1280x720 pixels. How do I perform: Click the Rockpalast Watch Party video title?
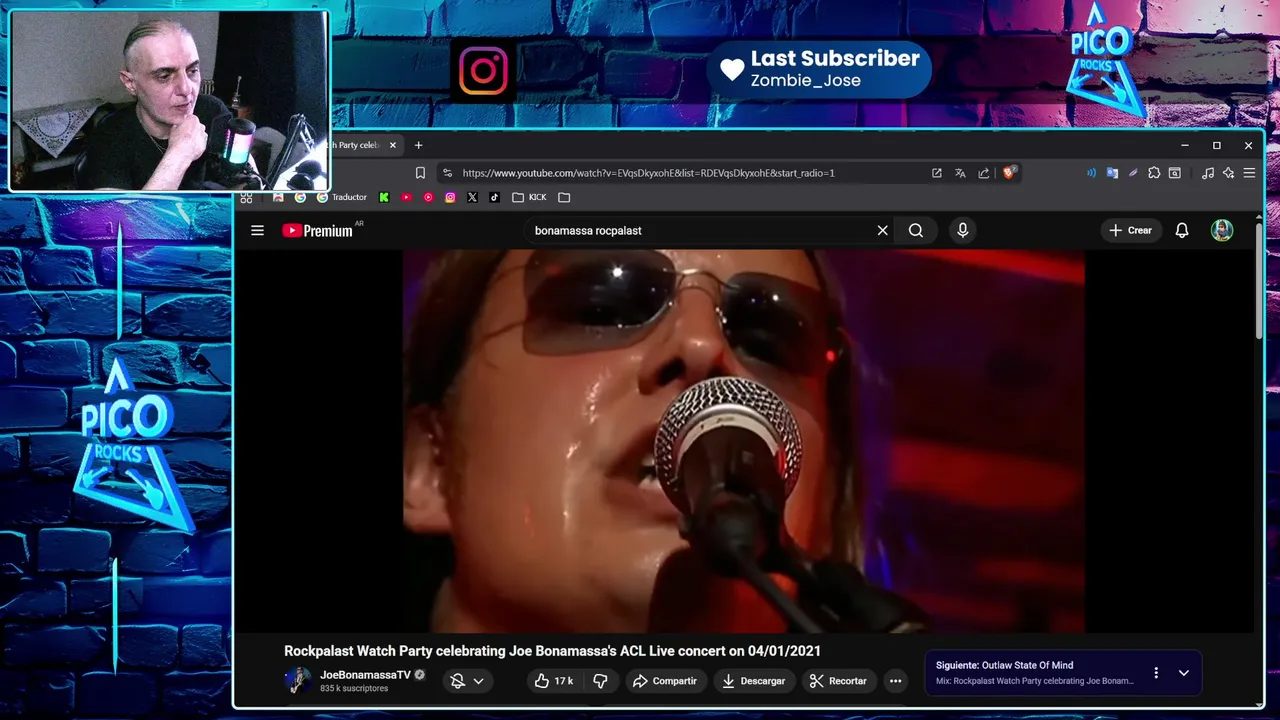tap(552, 651)
